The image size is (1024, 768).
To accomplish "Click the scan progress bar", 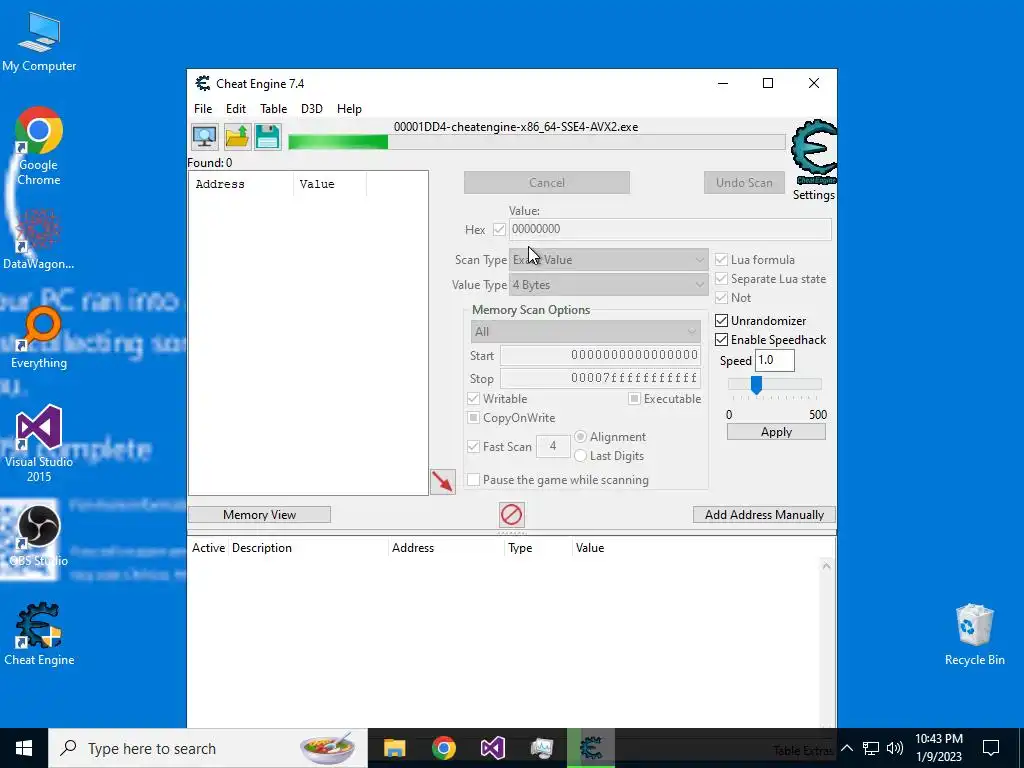I will click(536, 142).
